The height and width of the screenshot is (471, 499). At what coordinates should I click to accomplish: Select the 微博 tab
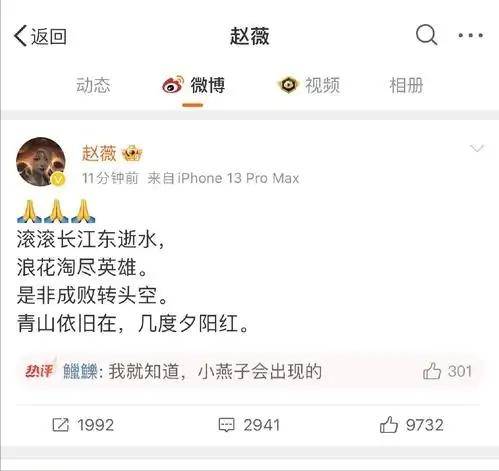tap(193, 85)
